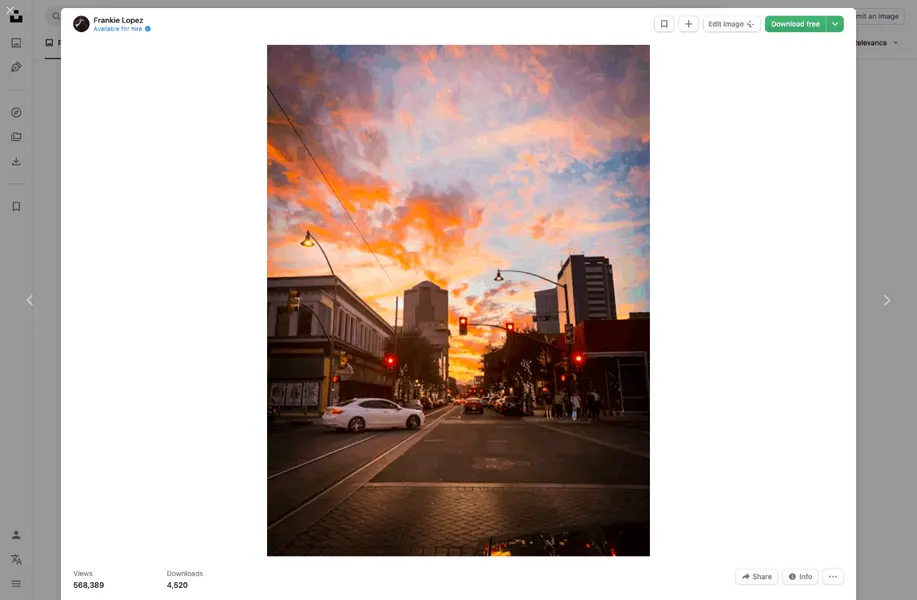Open the language translation icon
The width and height of the screenshot is (917, 600).
(16, 559)
